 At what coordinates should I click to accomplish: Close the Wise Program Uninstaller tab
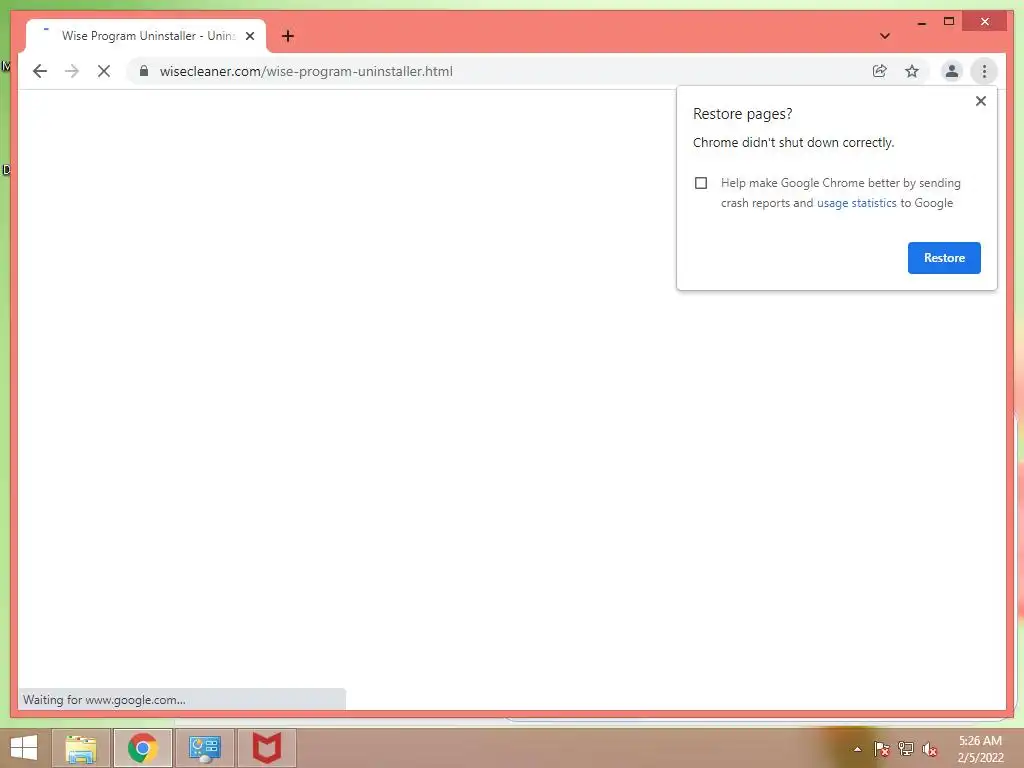[250, 36]
